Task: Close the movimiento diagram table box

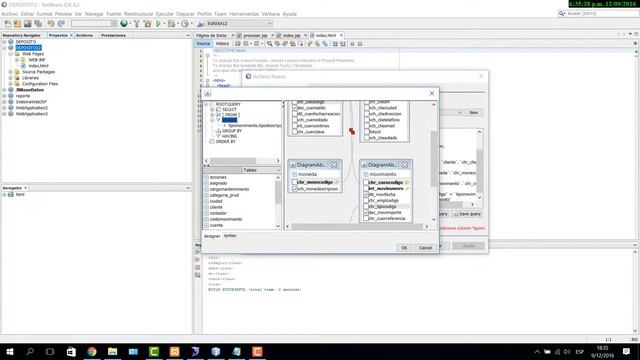Action: (x=404, y=165)
